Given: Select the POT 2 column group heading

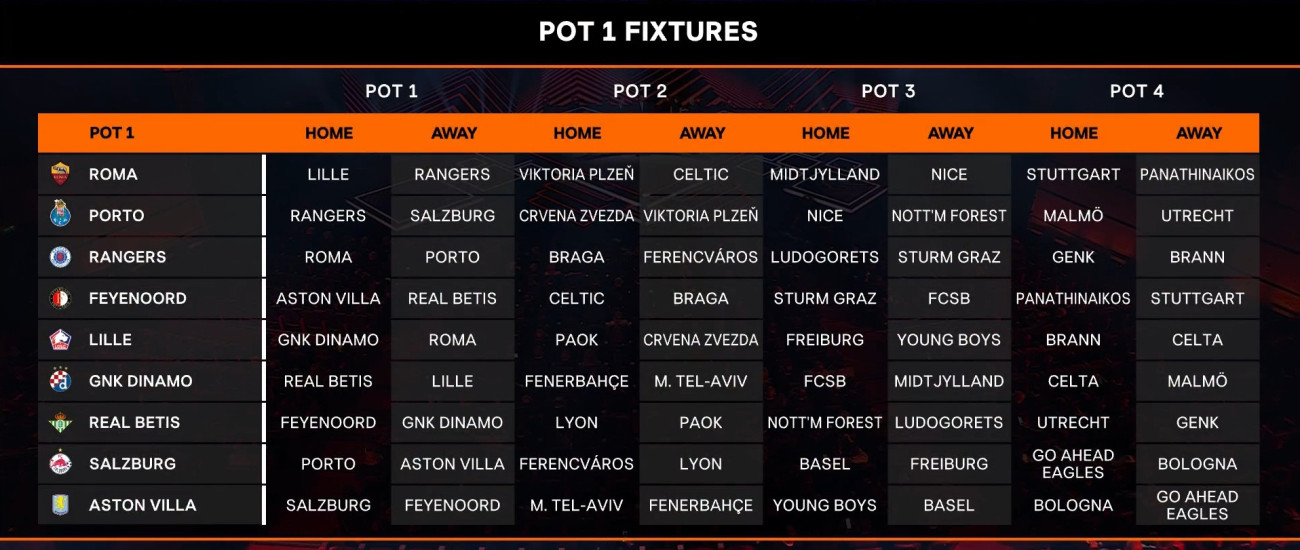Looking at the screenshot, I should click(640, 91).
